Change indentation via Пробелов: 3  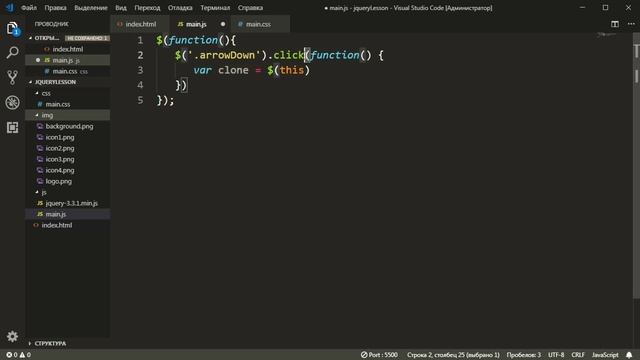pos(524,355)
